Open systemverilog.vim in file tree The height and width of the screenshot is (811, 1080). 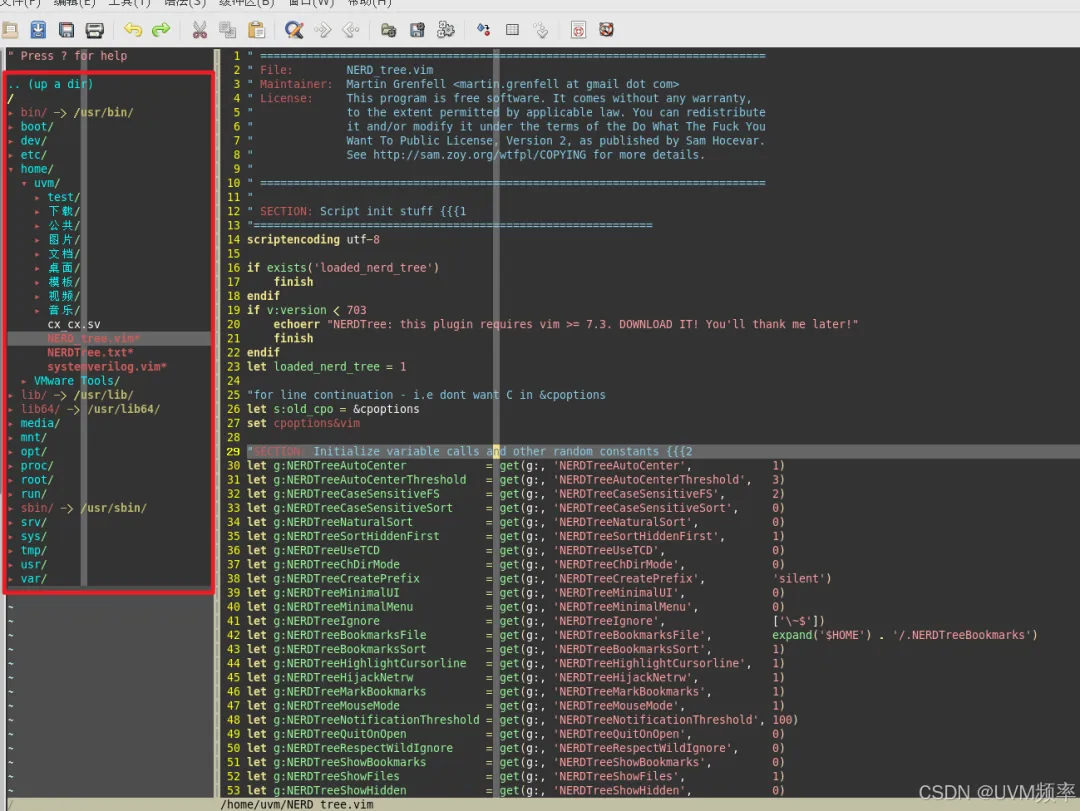point(106,367)
